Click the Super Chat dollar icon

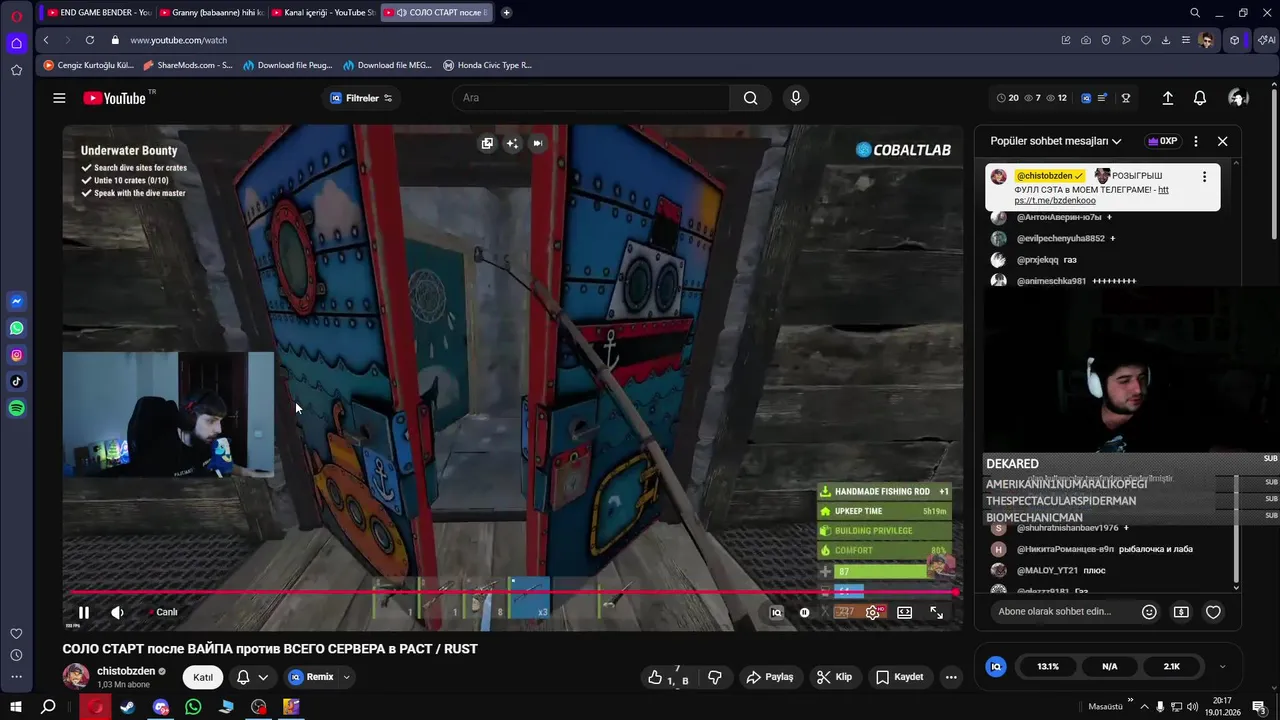[1181, 612]
